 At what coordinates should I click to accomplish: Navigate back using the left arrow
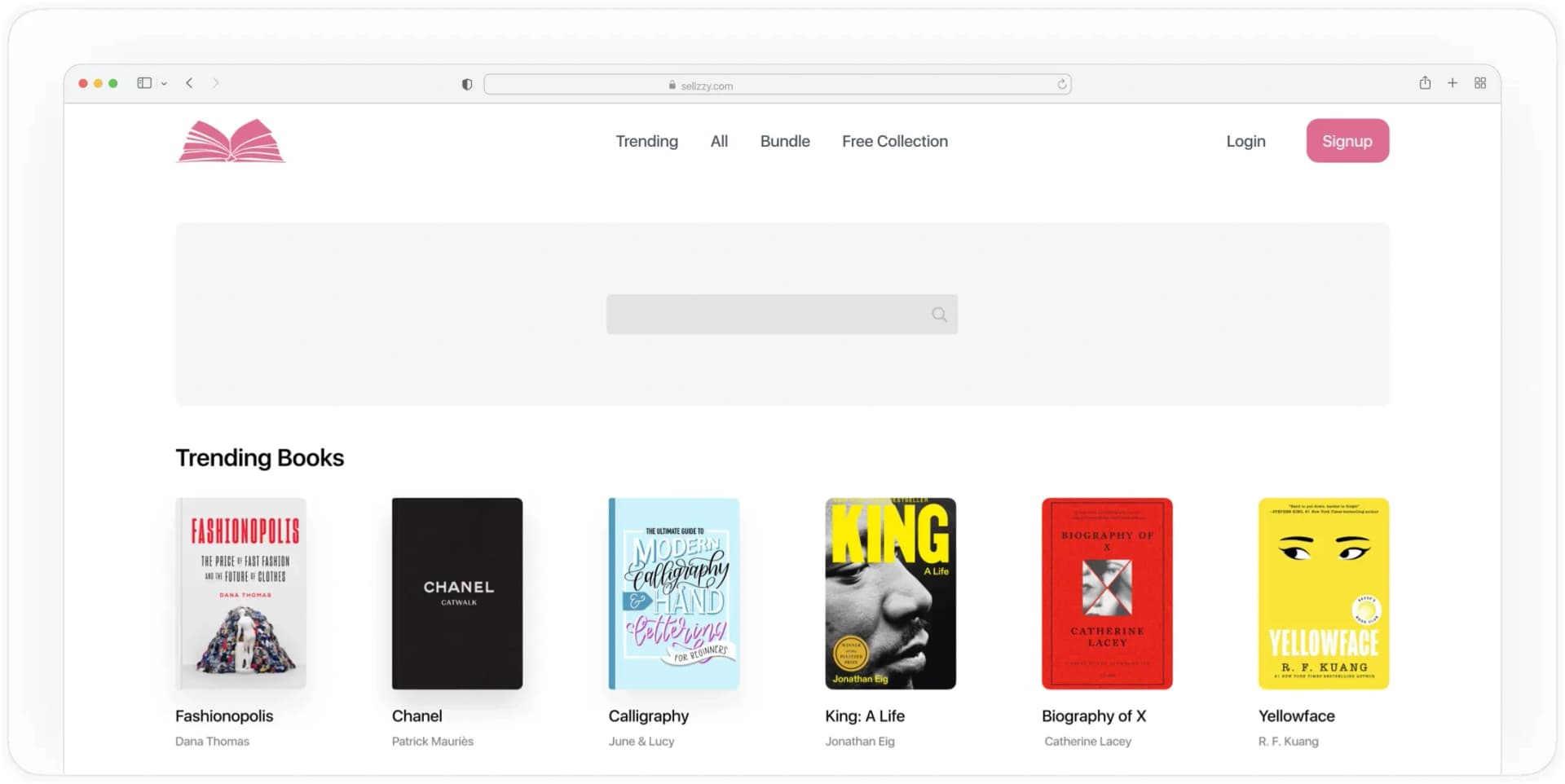(x=189, y=82)
